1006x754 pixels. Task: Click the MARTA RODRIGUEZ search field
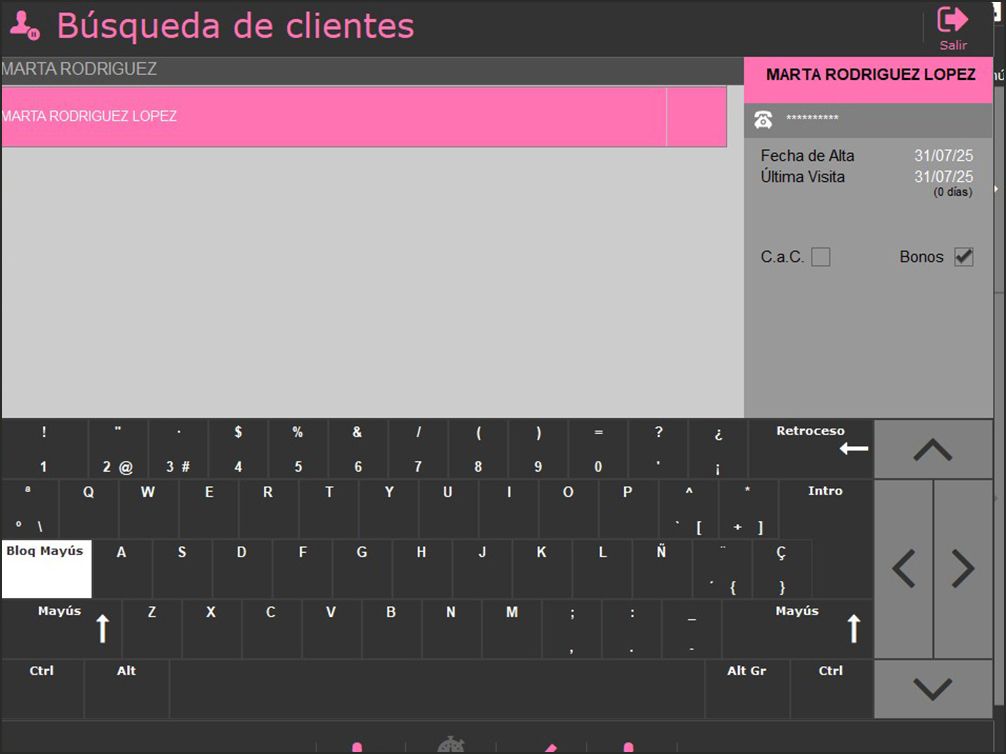tap(370, 70)
